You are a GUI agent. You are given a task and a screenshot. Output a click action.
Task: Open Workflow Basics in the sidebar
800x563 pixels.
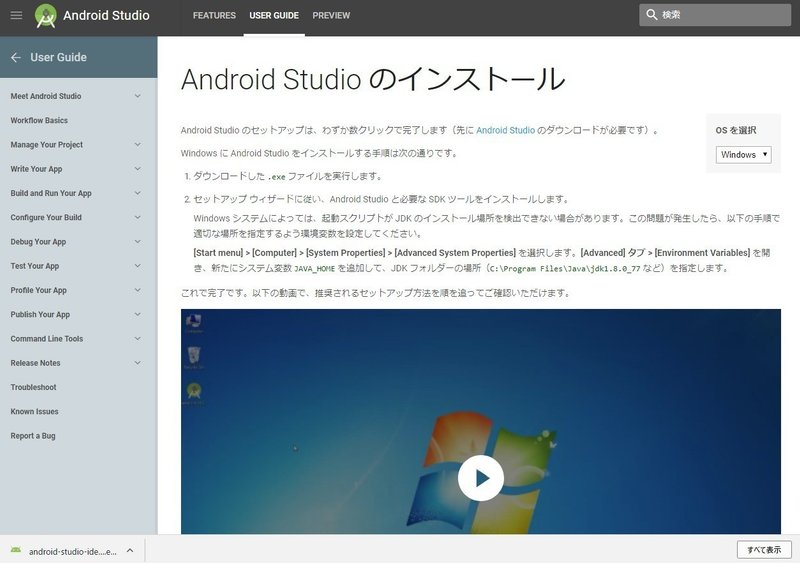pyautogui.click(x=39, y=120)
